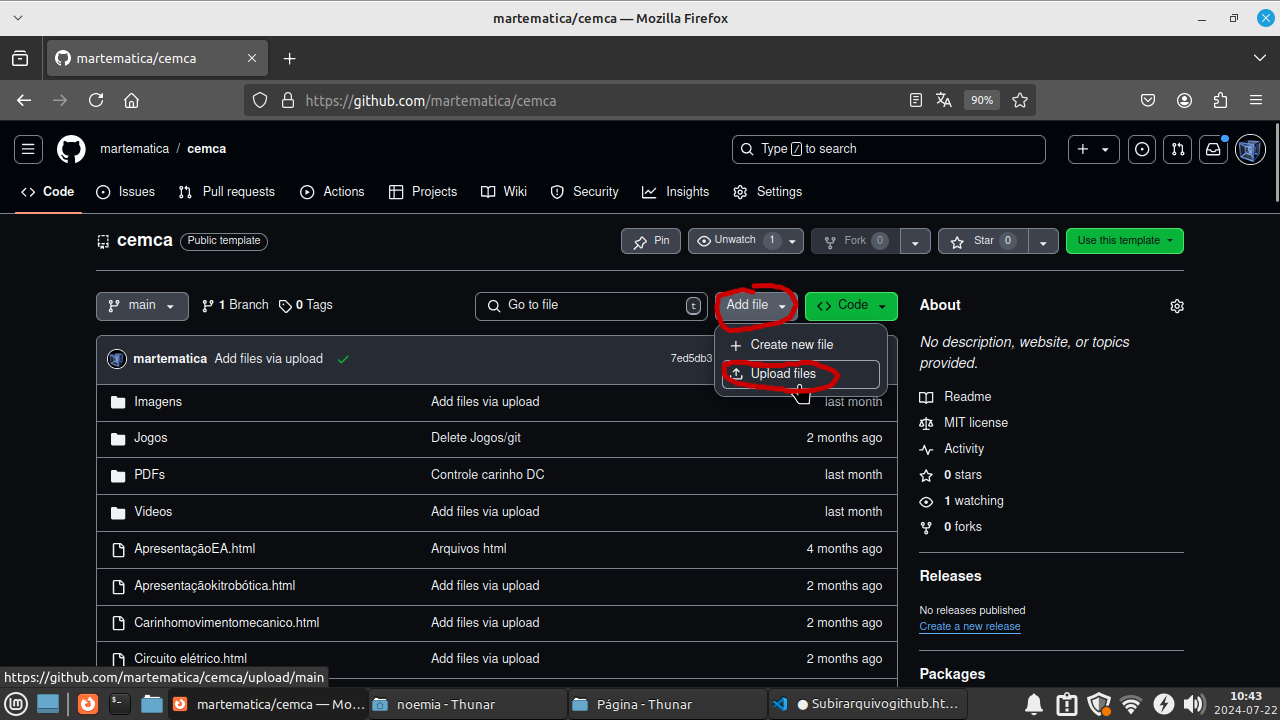Fork the cemca repository

[x=855, y=241]
